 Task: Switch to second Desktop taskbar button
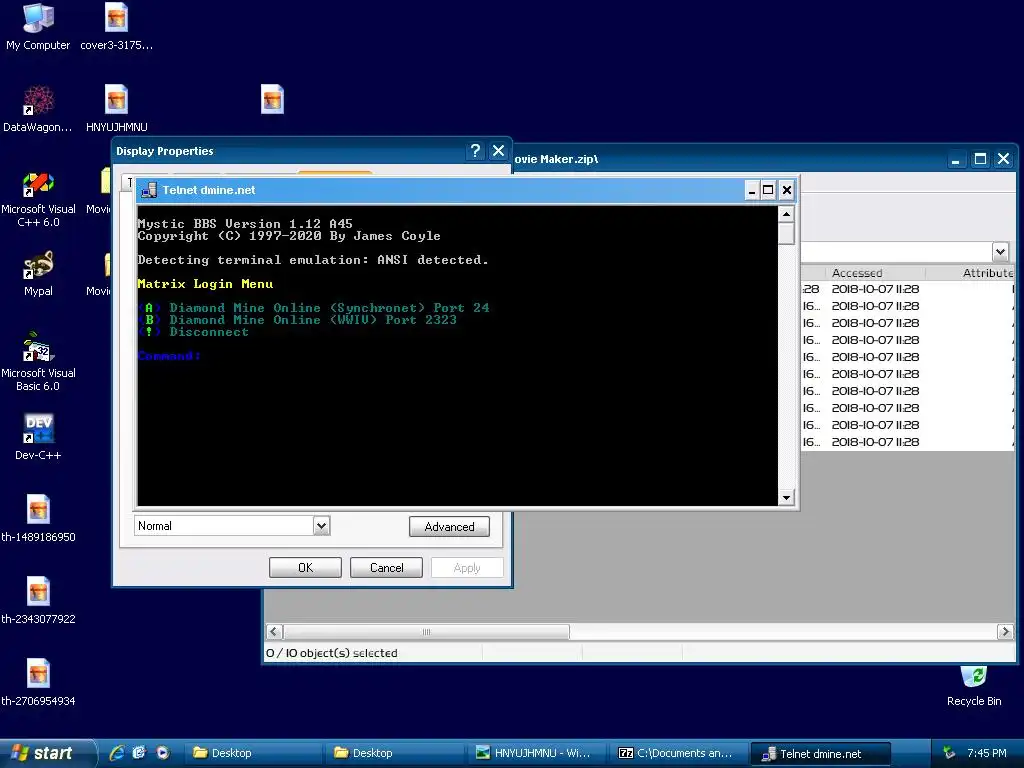pyautogui.click(x=393, y=753)
